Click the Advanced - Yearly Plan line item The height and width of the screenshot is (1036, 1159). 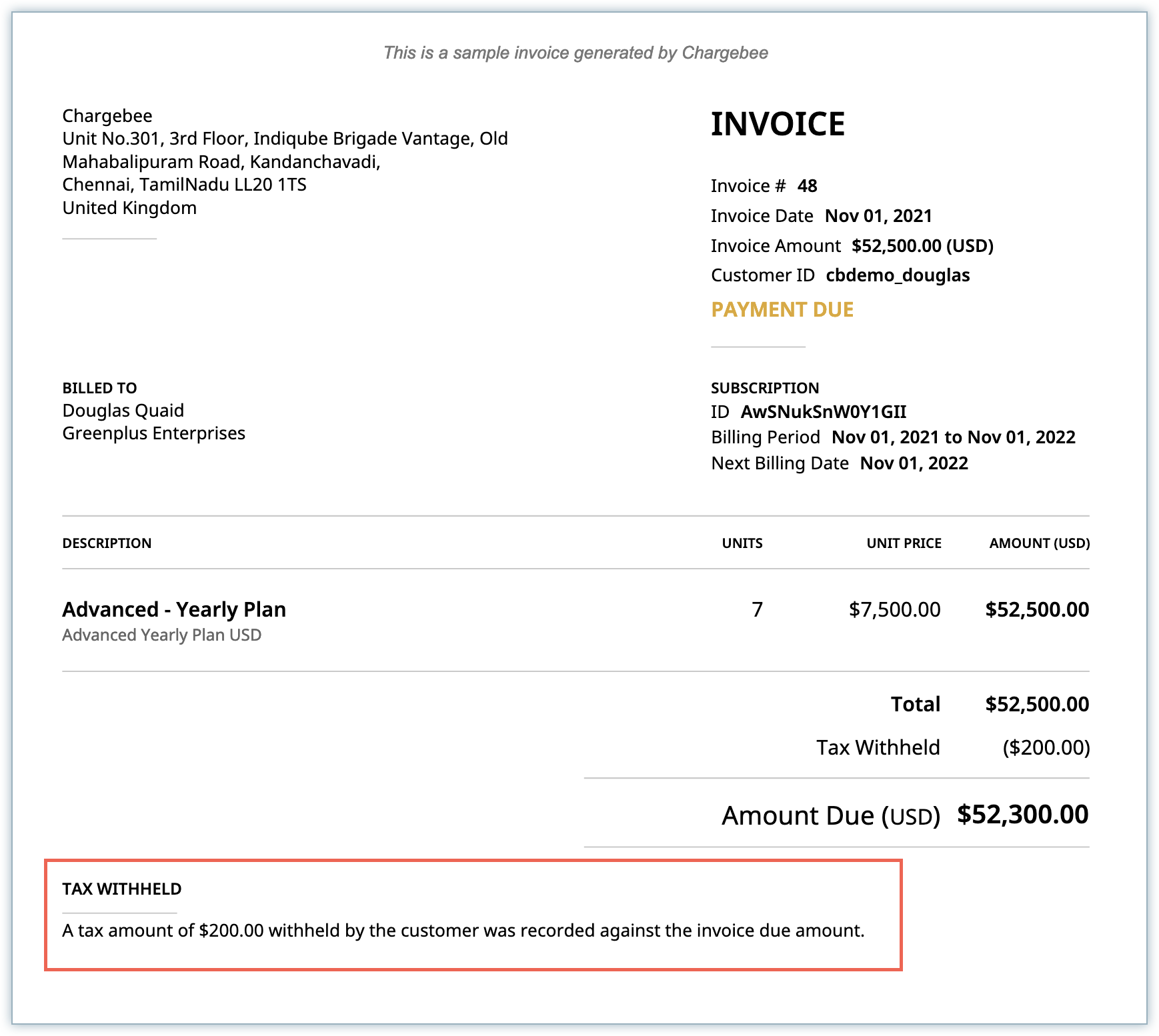174,609
